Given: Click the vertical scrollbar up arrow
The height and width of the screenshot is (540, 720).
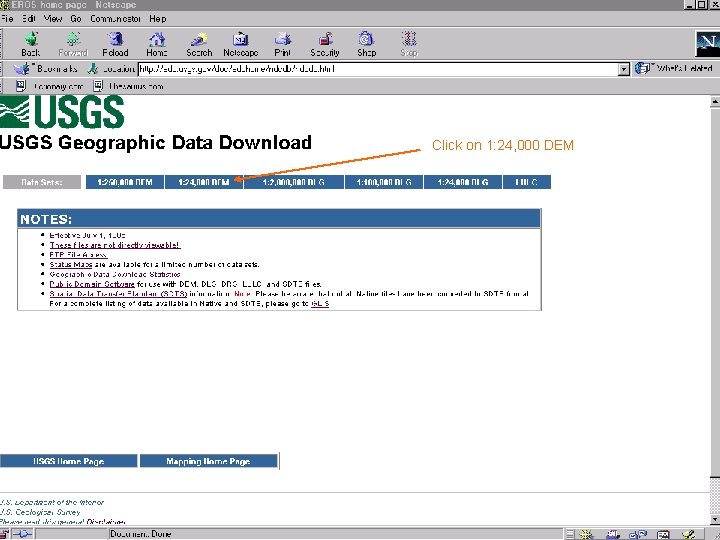Looking at the screenshot, I should click(715, 102).
